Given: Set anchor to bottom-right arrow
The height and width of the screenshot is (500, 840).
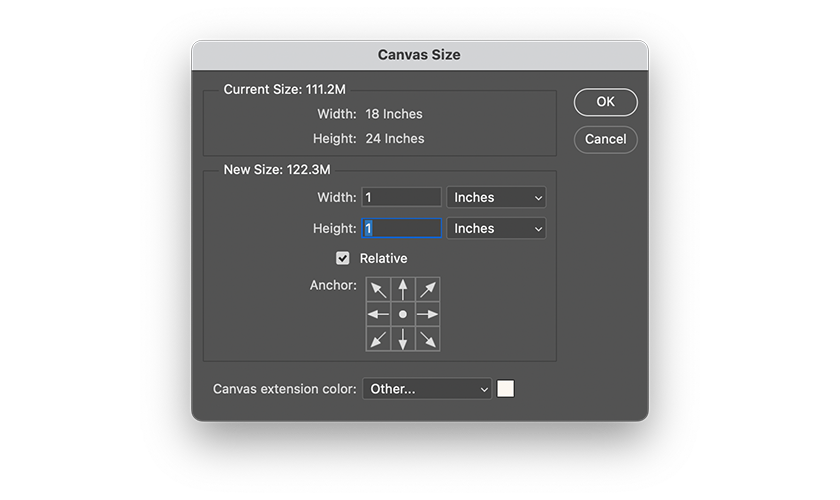Looking at the screenshot, I should pos(428,339).
